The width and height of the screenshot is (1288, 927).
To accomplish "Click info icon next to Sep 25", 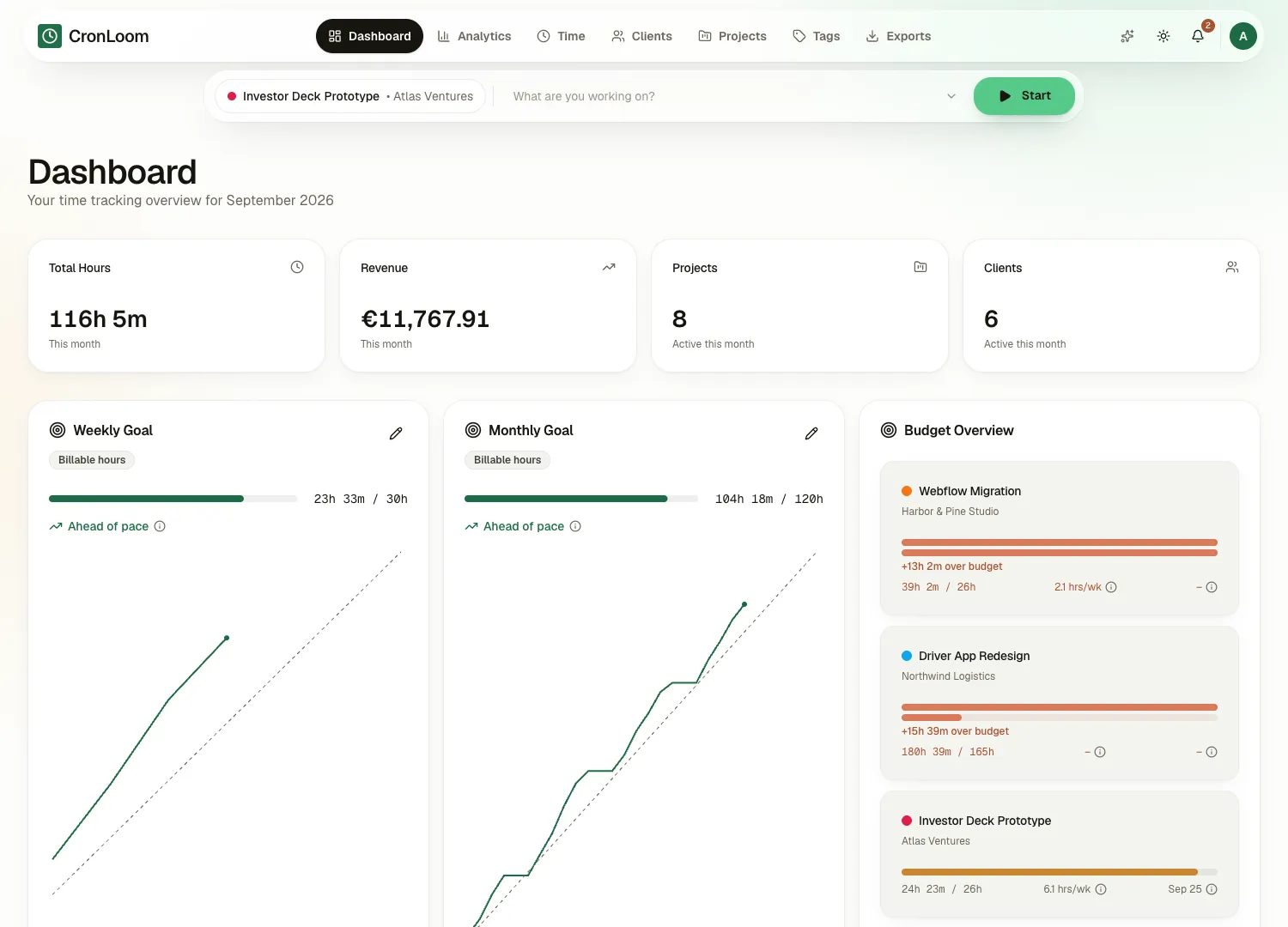I will point(1212,889).
